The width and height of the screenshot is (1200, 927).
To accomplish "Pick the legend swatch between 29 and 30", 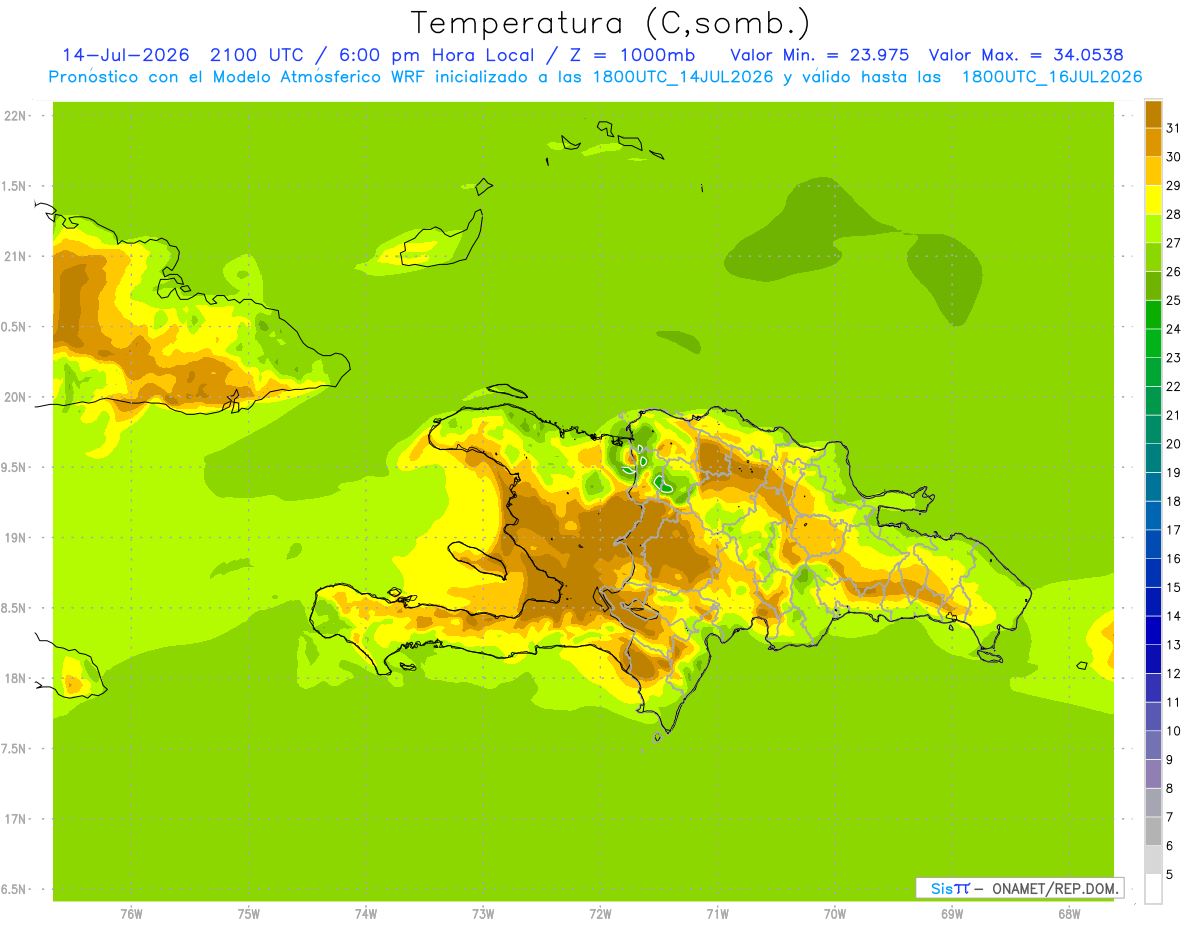I will pos(1153,170).
